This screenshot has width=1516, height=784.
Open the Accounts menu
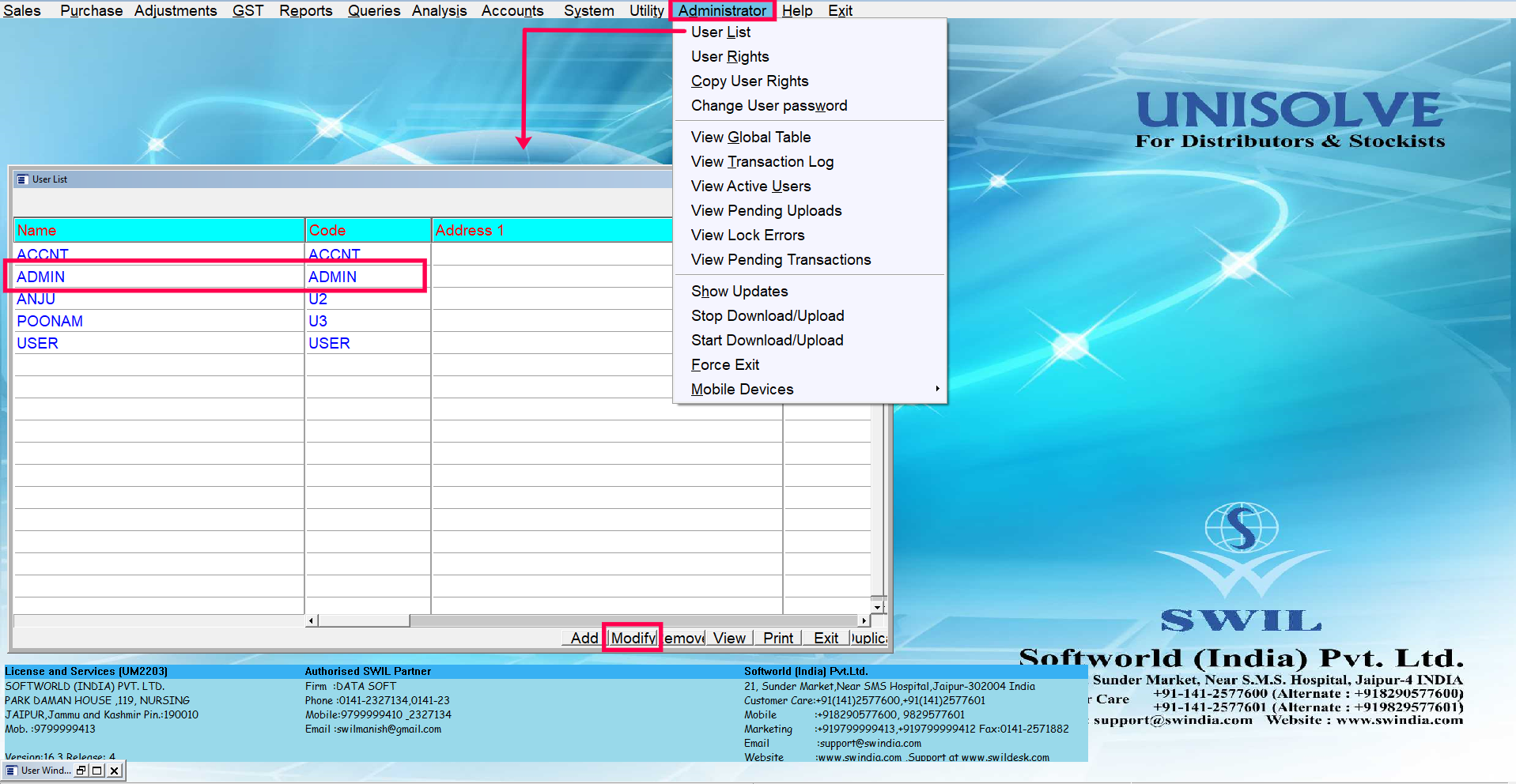[512, 10]
